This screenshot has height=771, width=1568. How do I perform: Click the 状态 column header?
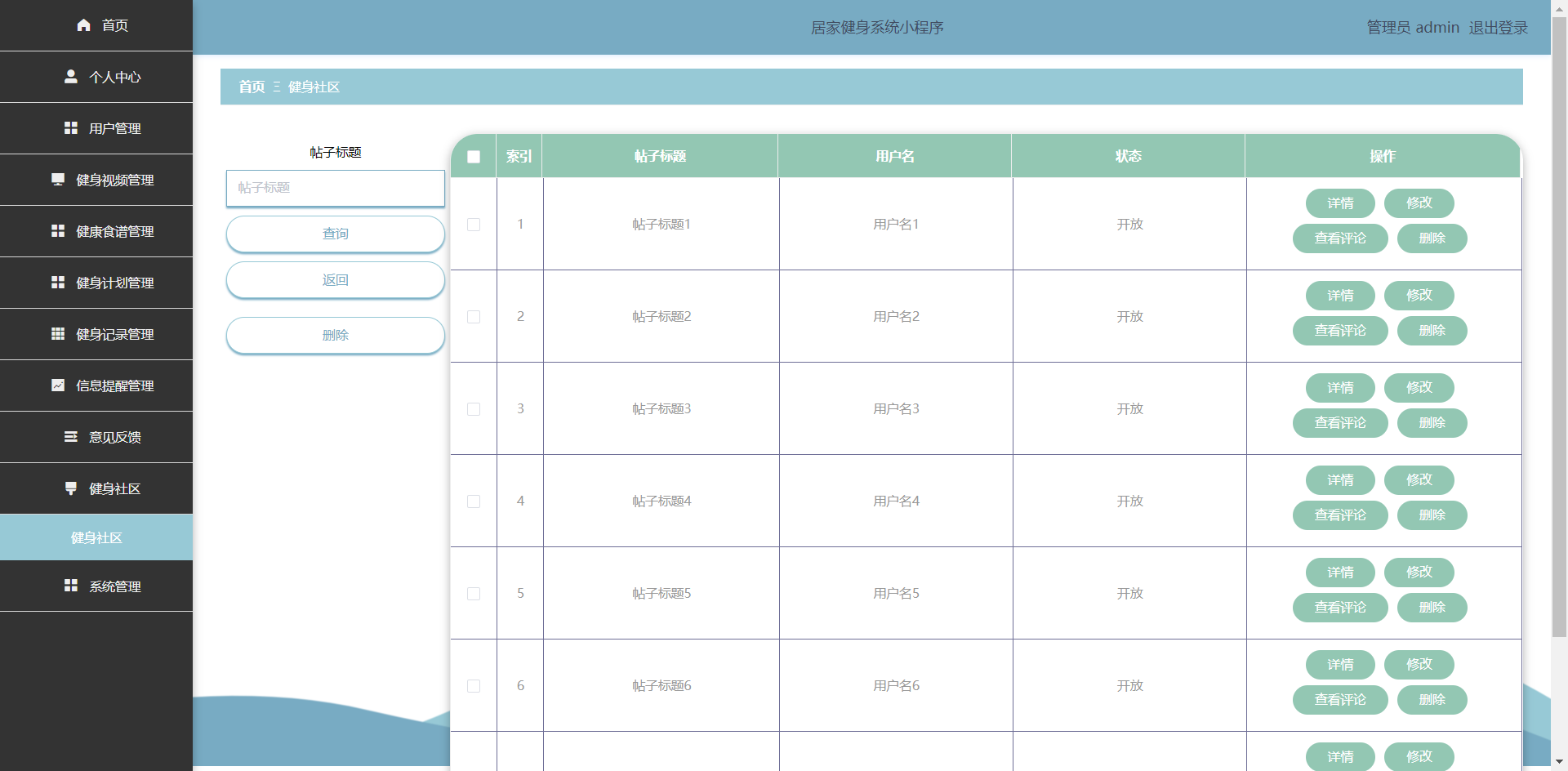click(1129, 156)
